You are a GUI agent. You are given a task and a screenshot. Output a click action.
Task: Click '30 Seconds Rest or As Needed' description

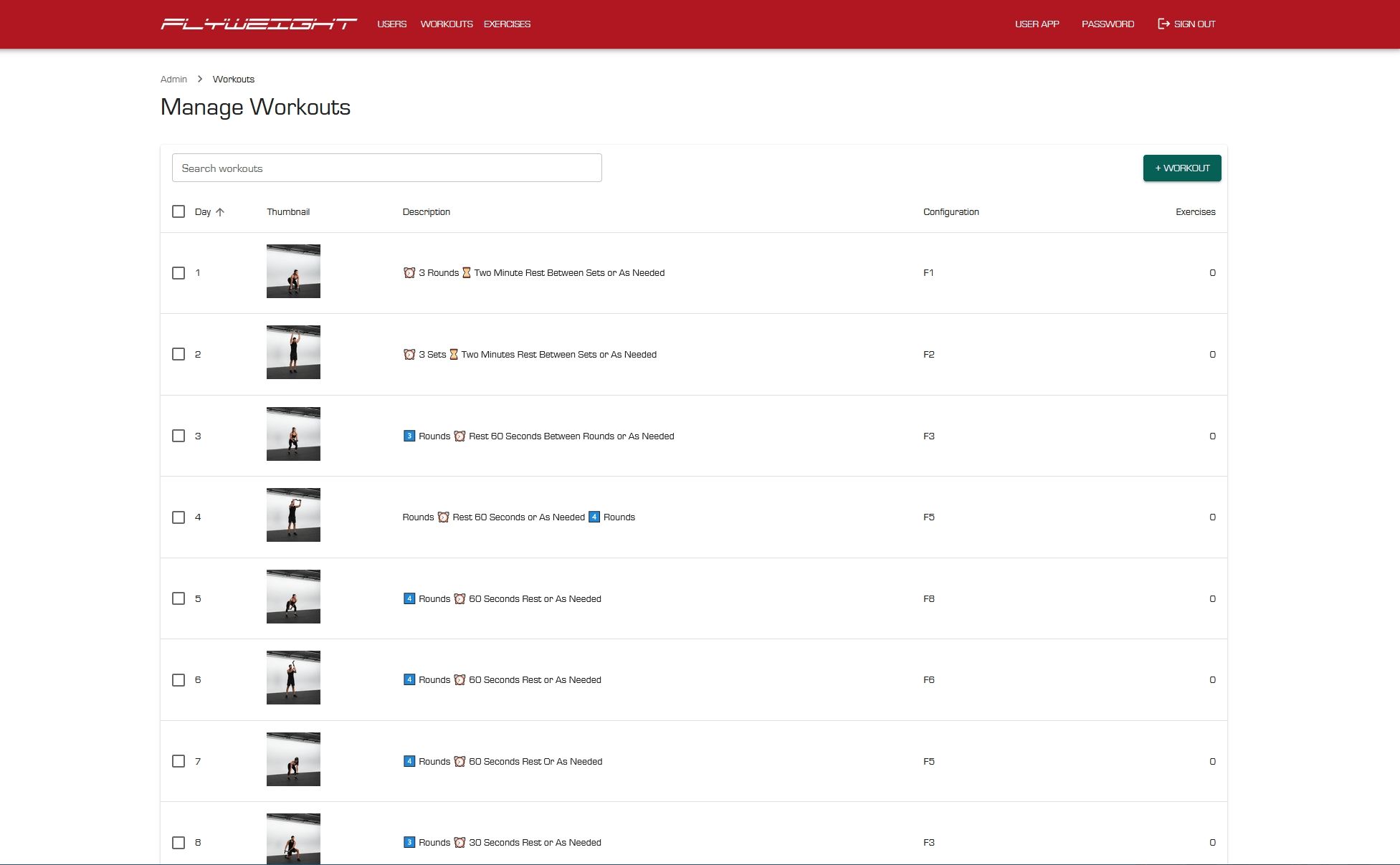(502, 843)
